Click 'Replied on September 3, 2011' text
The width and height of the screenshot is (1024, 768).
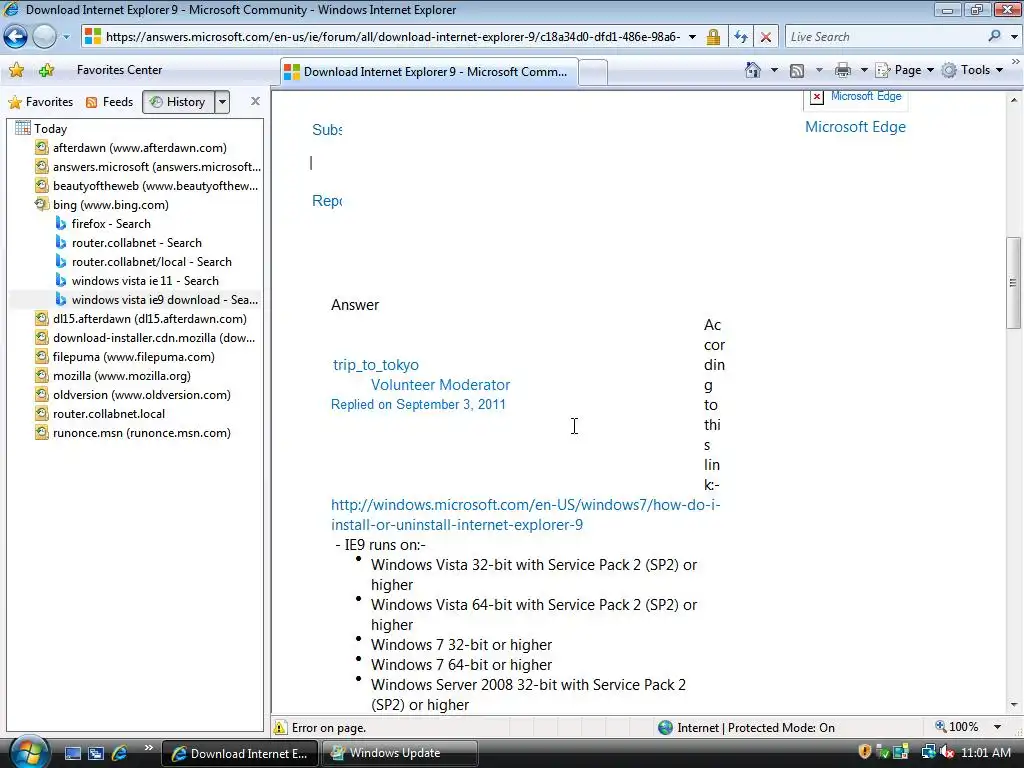coord(418,404)
